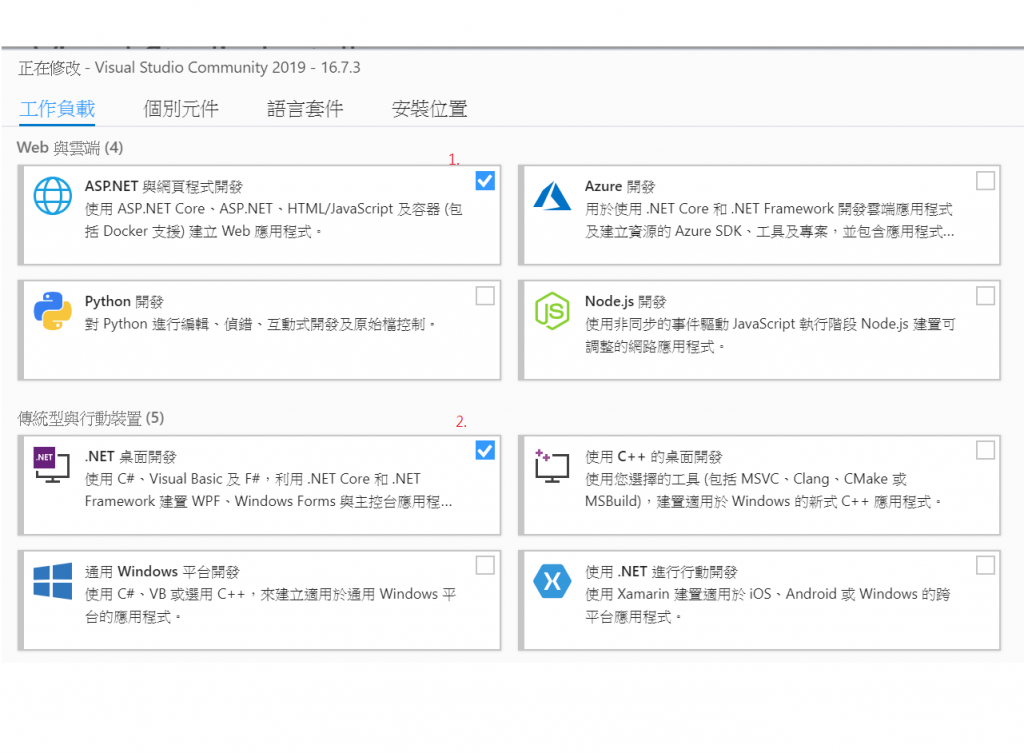Click the Python logo icon
This screenshot has height=753, width=1024.
pos(53,311)
